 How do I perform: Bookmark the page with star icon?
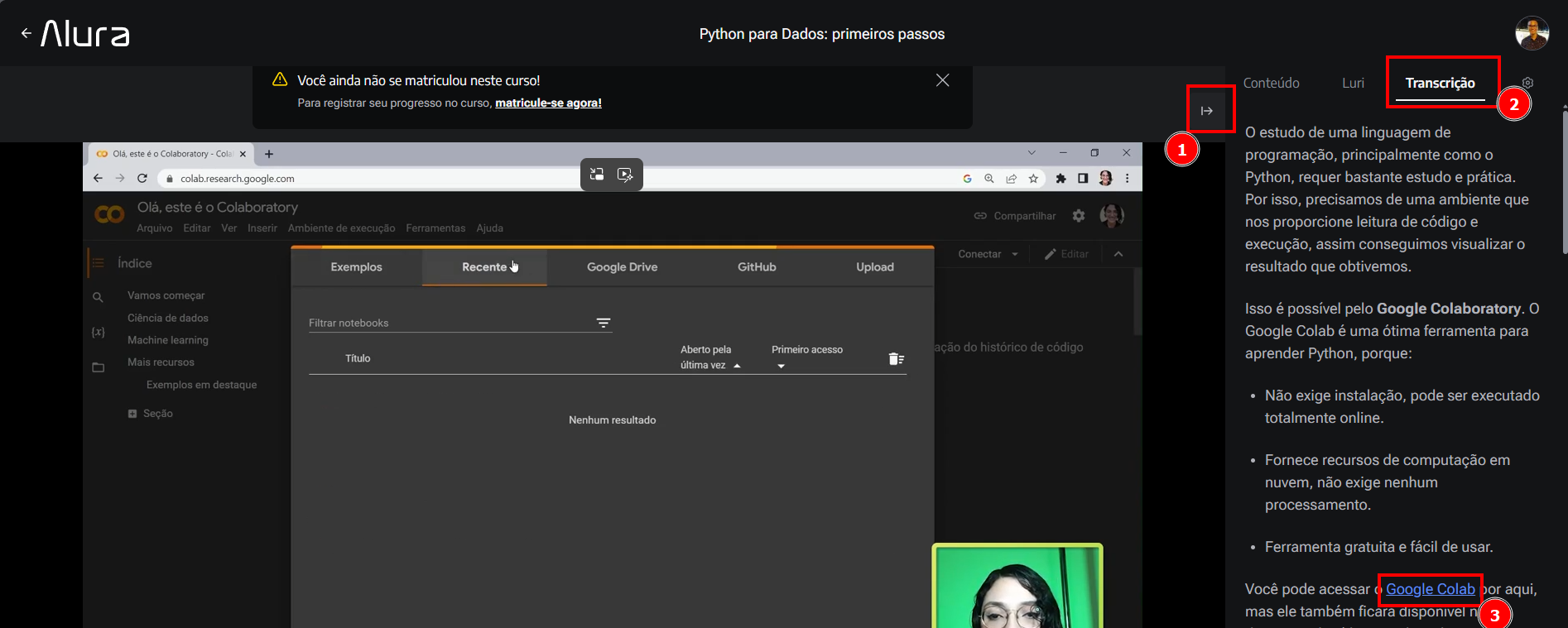tap(1033, 178)
